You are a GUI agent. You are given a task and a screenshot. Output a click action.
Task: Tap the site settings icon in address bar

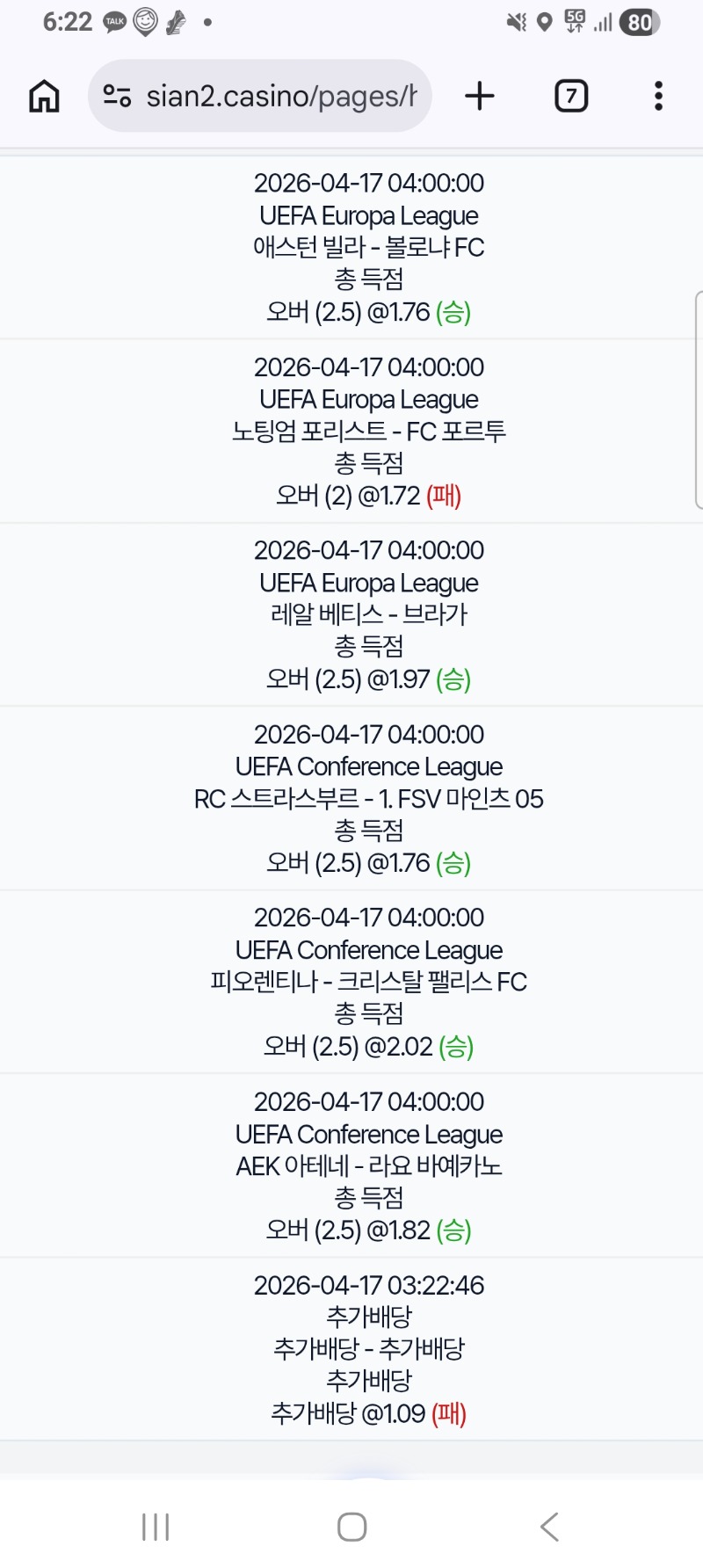[x=117, y=96]
